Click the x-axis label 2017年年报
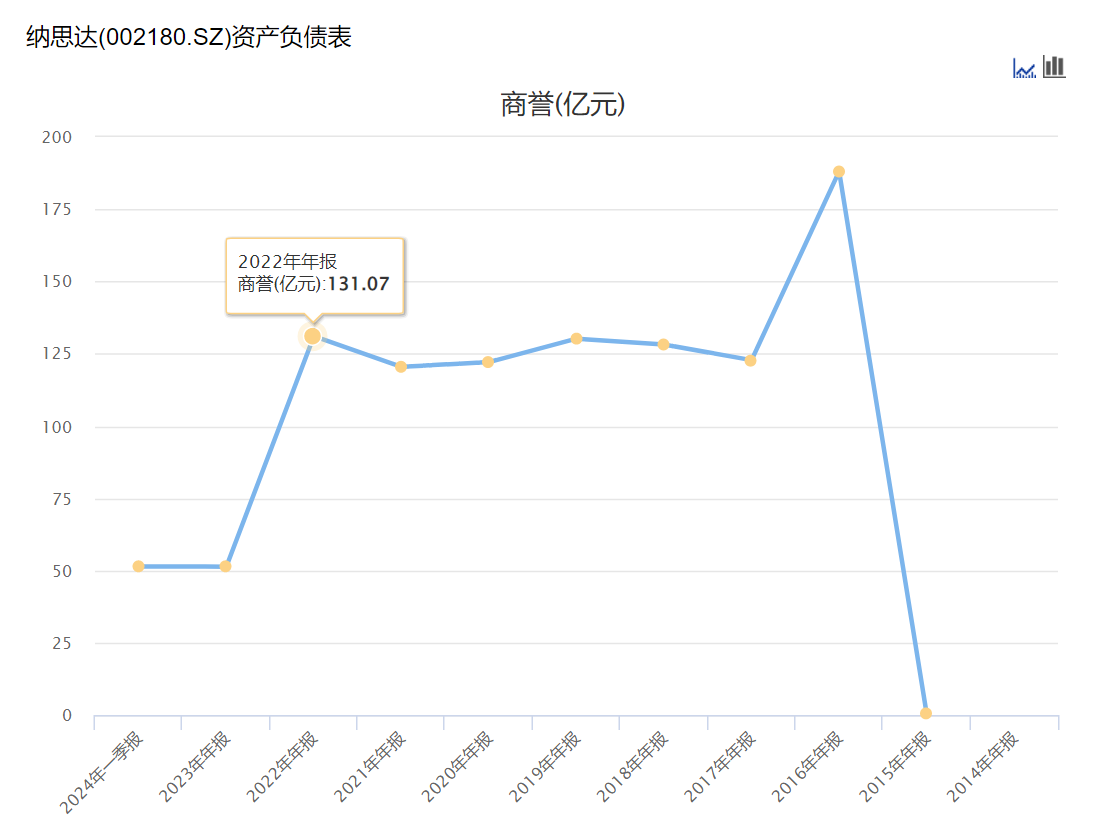Viewport: 1102px width, 820px height. click(720, 767)
